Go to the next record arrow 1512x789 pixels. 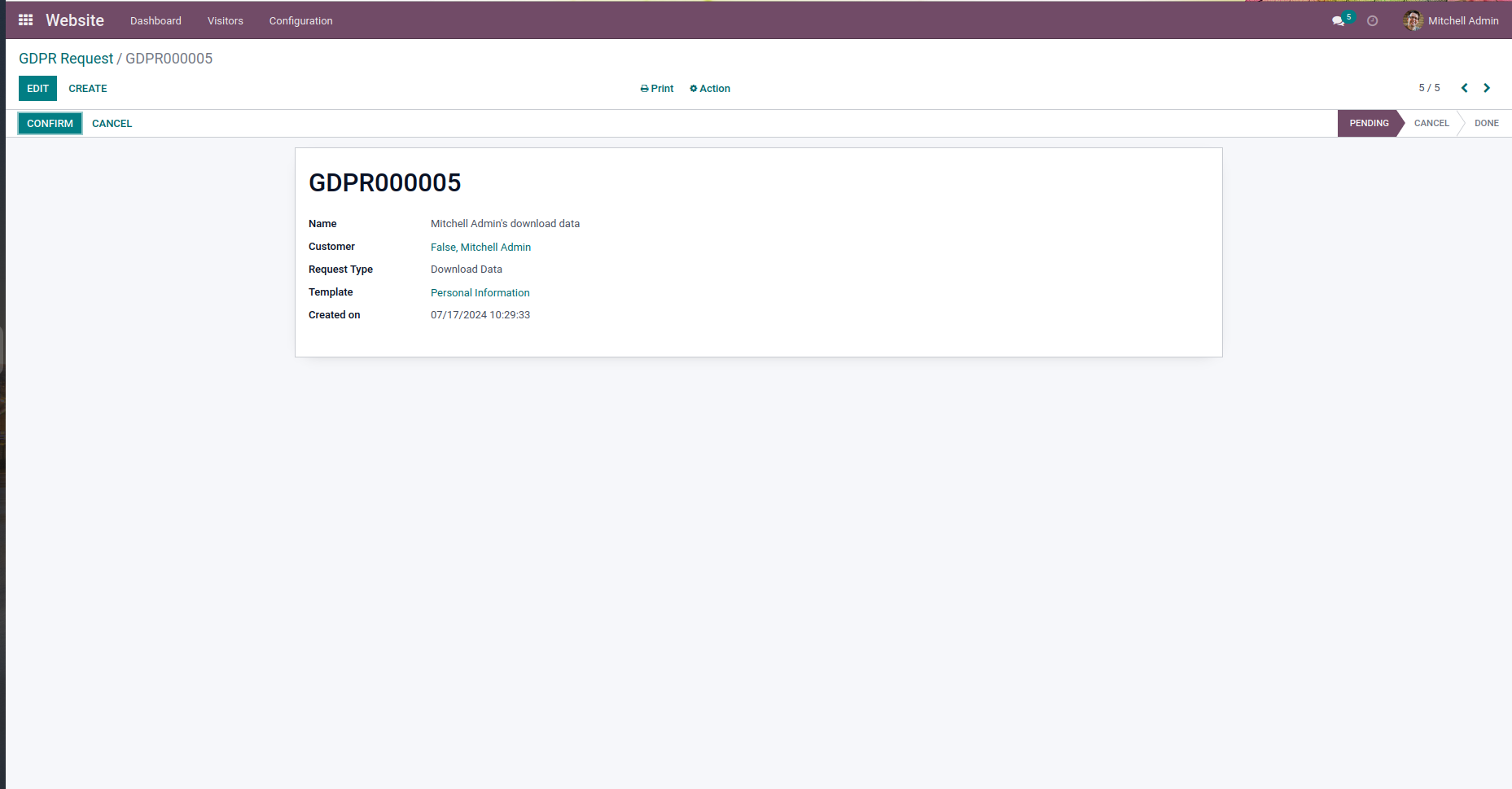1487,88
